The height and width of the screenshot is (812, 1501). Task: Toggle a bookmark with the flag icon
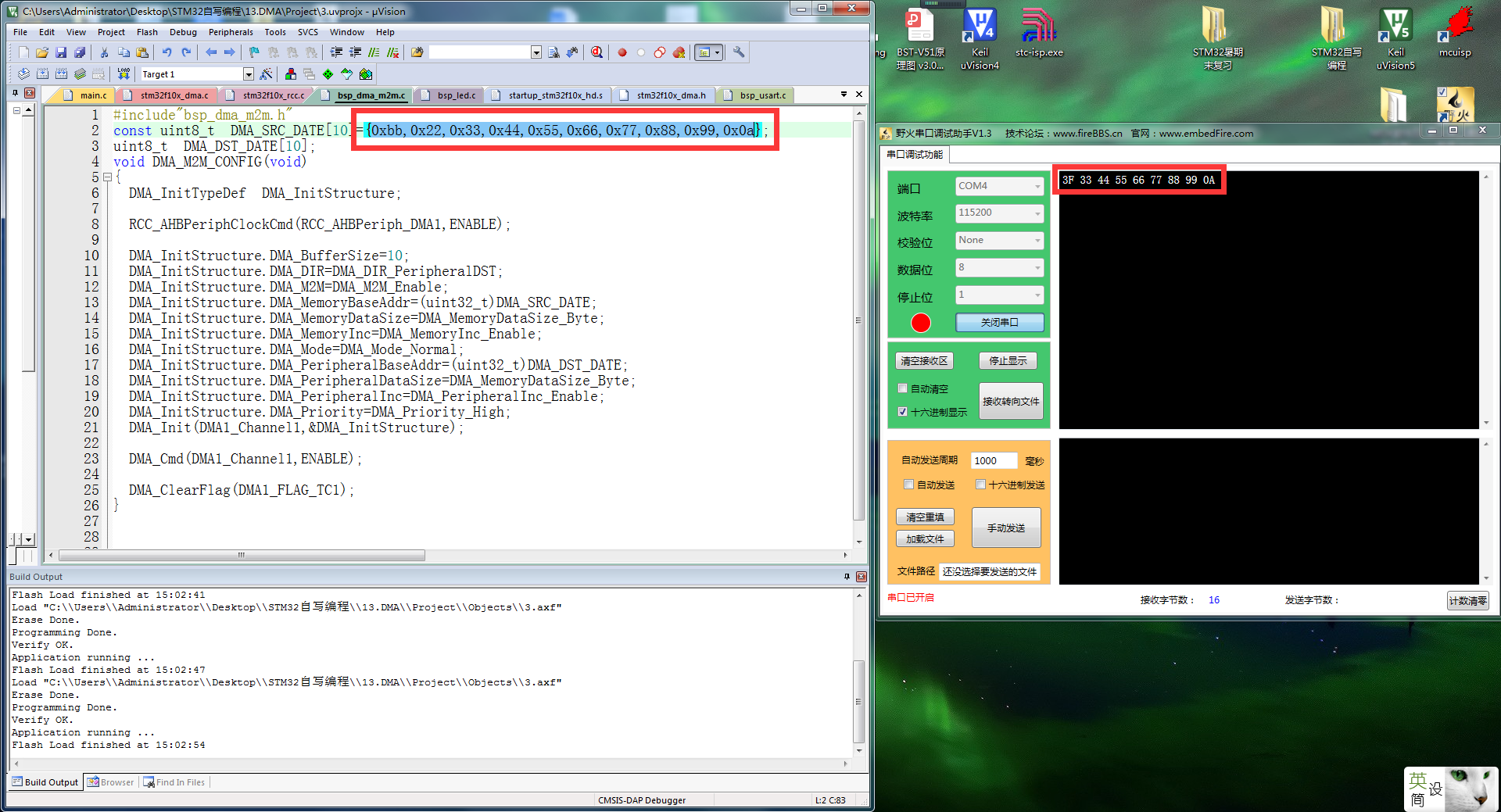(x=254, y=52)
